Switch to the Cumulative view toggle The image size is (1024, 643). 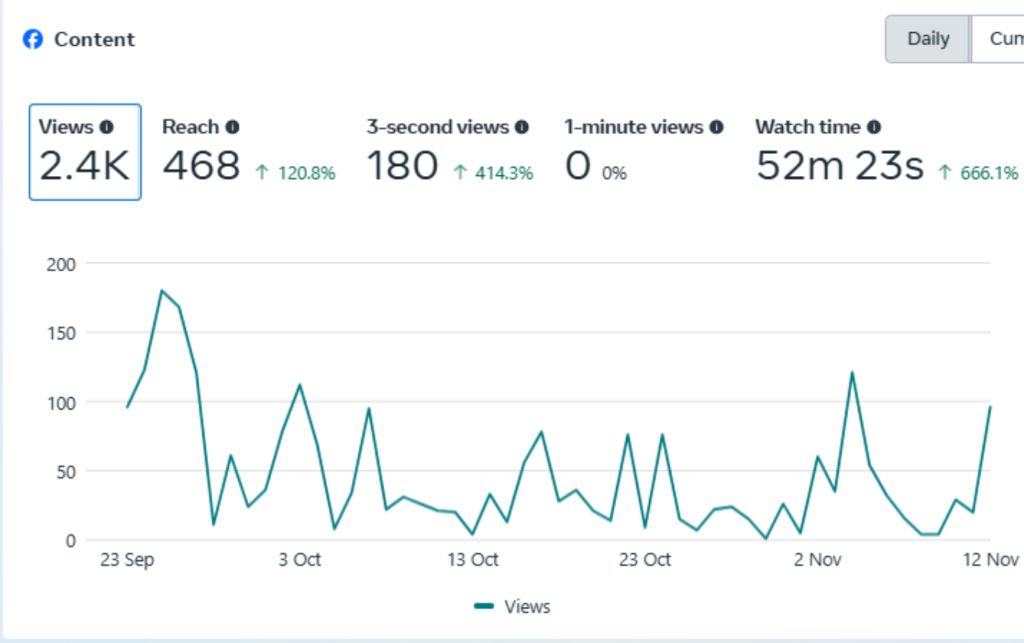998,39
